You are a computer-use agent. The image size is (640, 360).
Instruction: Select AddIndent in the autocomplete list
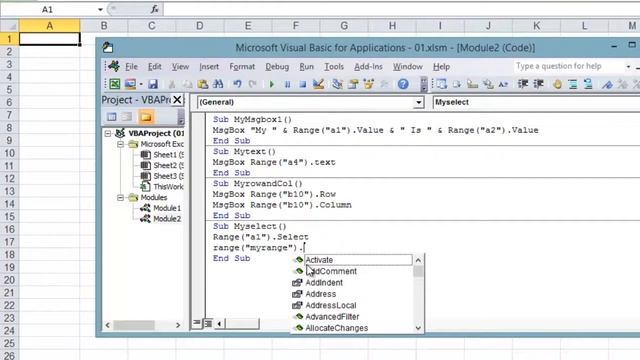point(324,283)
